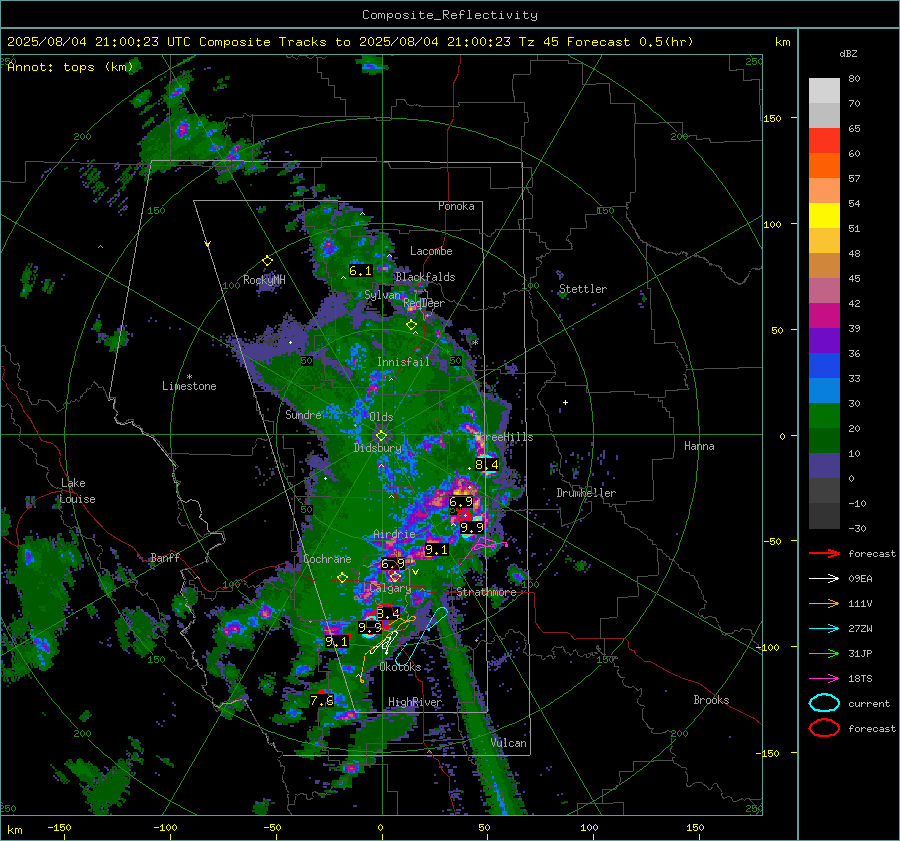
Task: Click the Sundre city label
Action: click(304, 414)
